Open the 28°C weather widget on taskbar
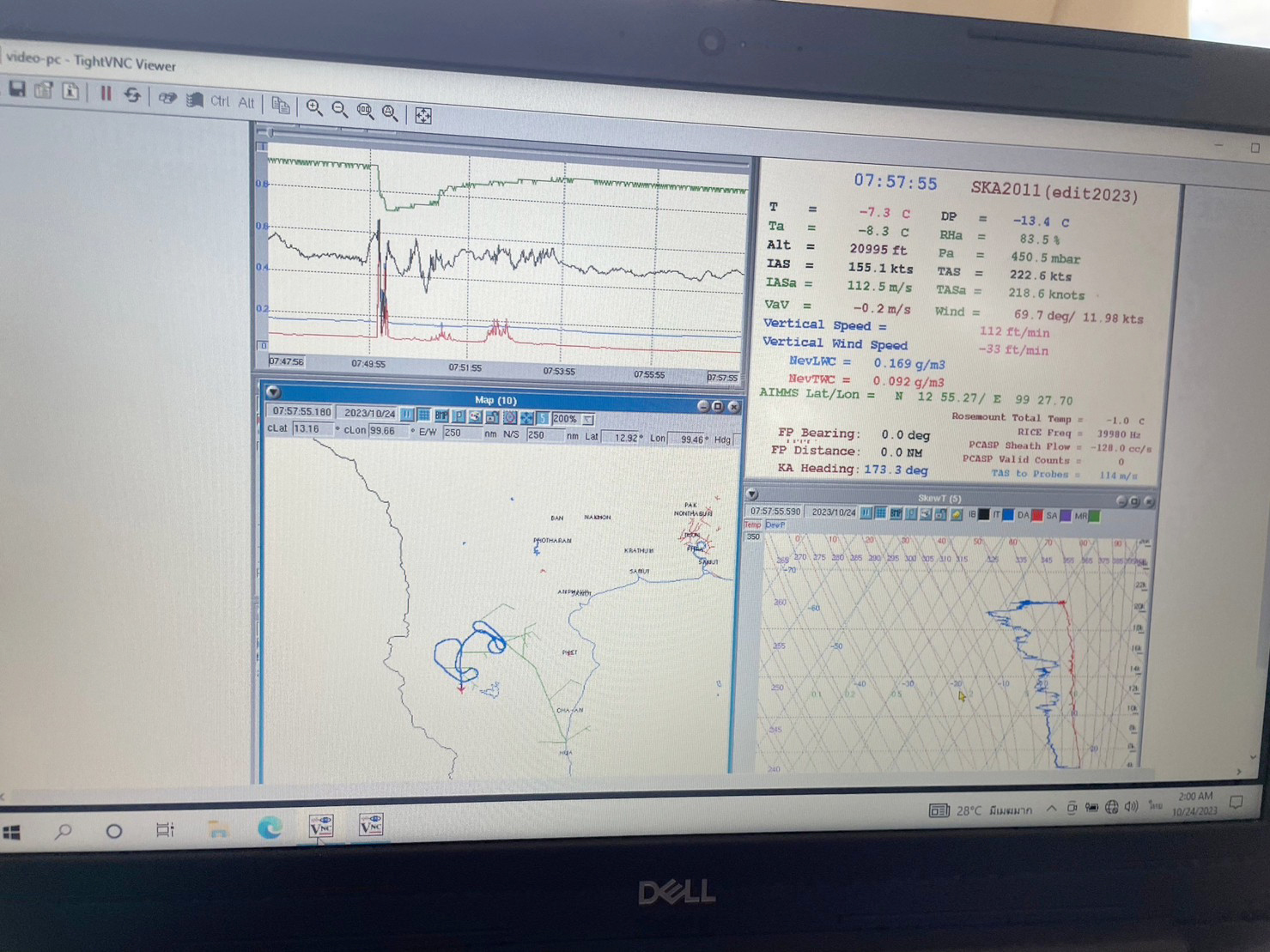 point(981,810)
